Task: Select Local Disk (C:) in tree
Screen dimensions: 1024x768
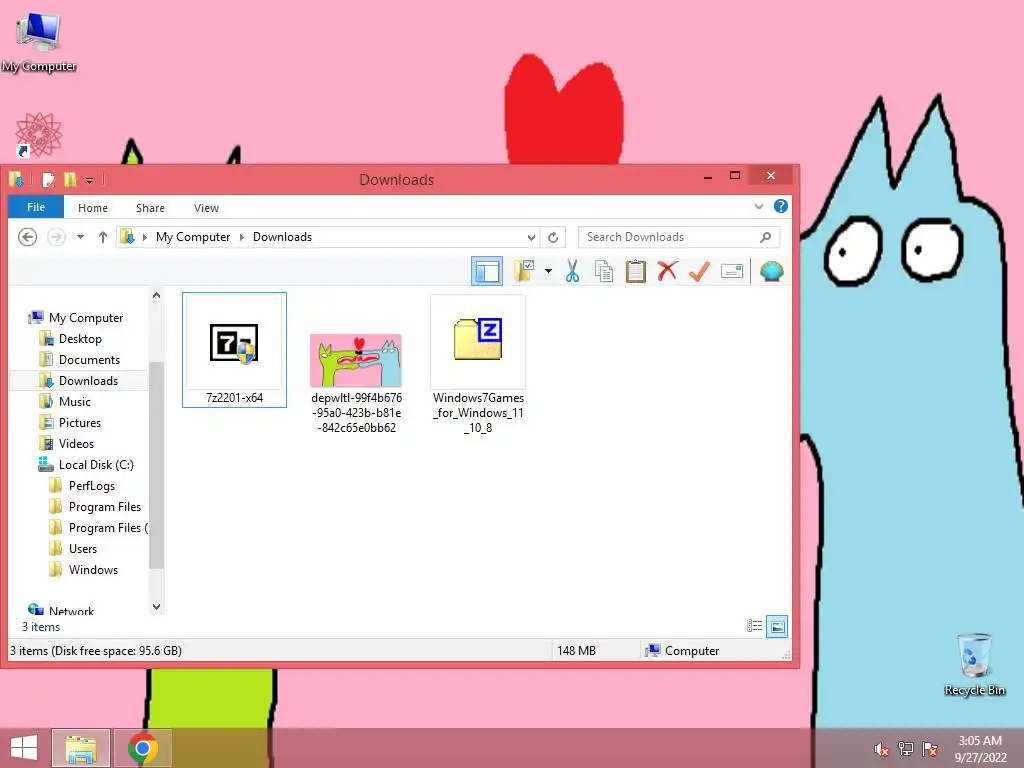Action: click(x=96, y=464)
